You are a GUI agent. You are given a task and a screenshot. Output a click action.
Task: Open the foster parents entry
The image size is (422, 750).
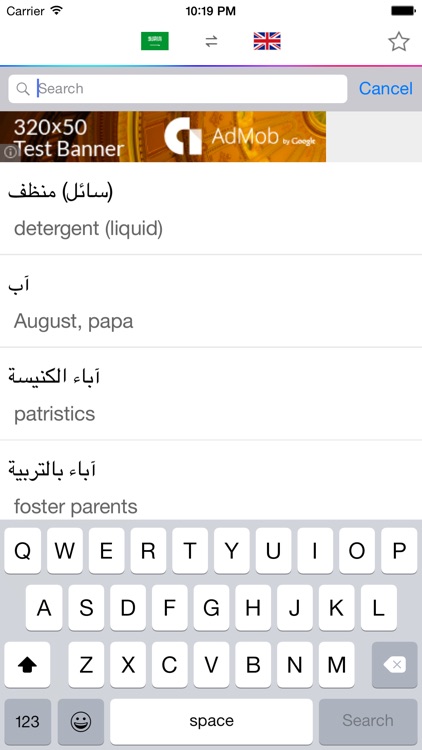211,480
